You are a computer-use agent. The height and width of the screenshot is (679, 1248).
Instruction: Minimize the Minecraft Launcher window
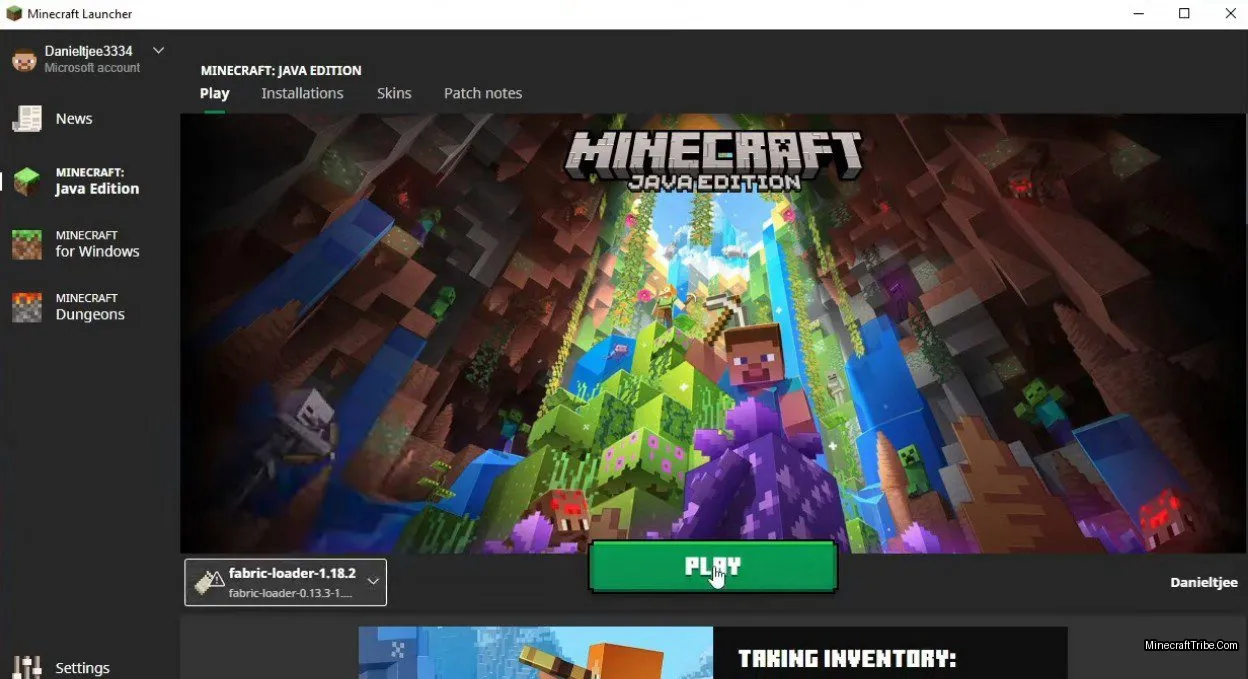1139,14
